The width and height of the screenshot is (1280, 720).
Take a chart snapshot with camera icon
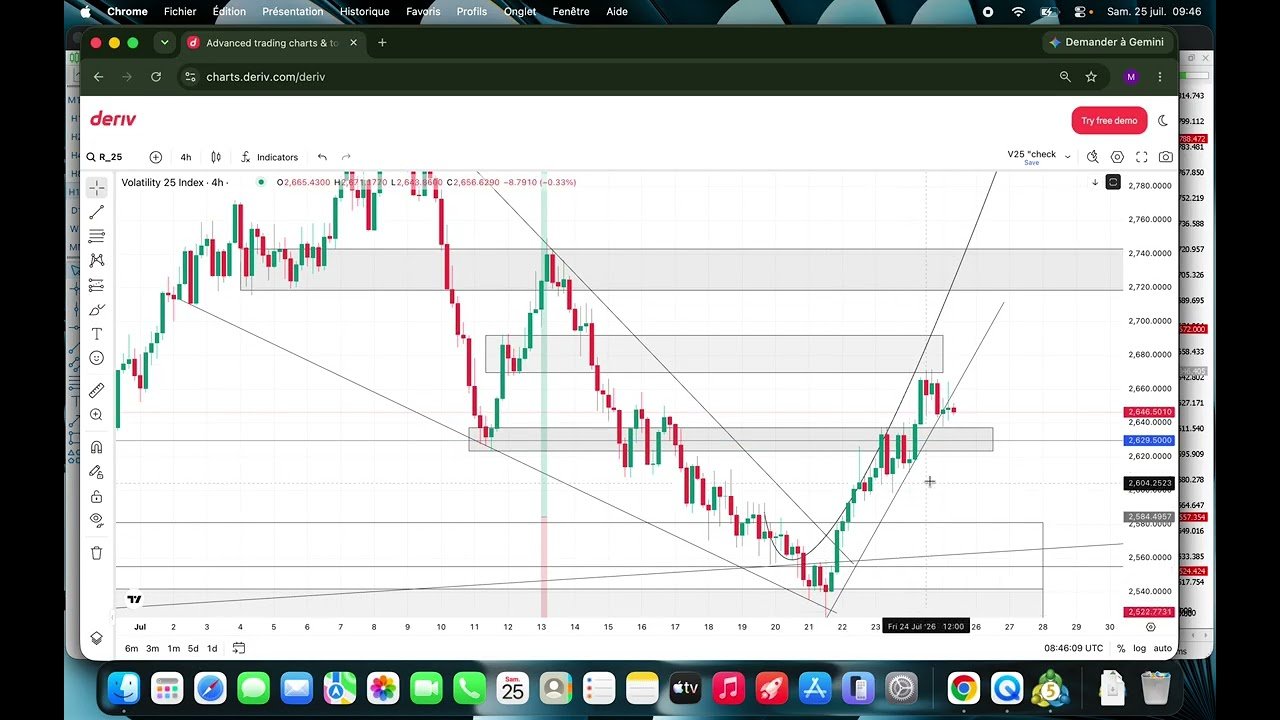tap(1166, 157)
